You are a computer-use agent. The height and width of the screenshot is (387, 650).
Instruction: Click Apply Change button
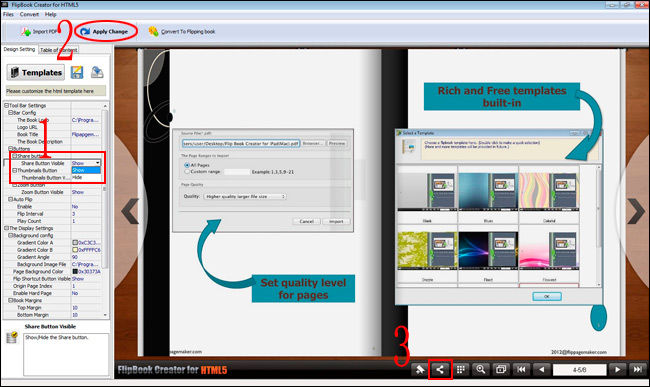pos(104,31)
